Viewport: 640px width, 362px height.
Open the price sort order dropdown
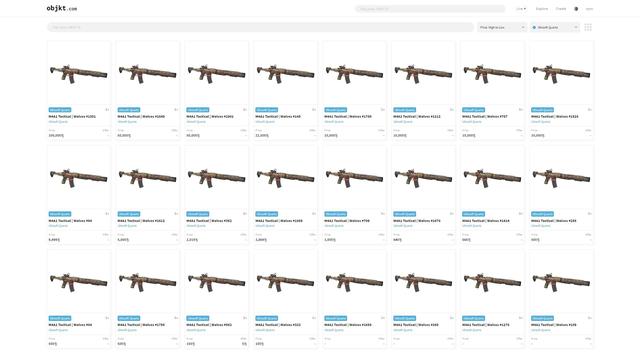pos(502,27)
